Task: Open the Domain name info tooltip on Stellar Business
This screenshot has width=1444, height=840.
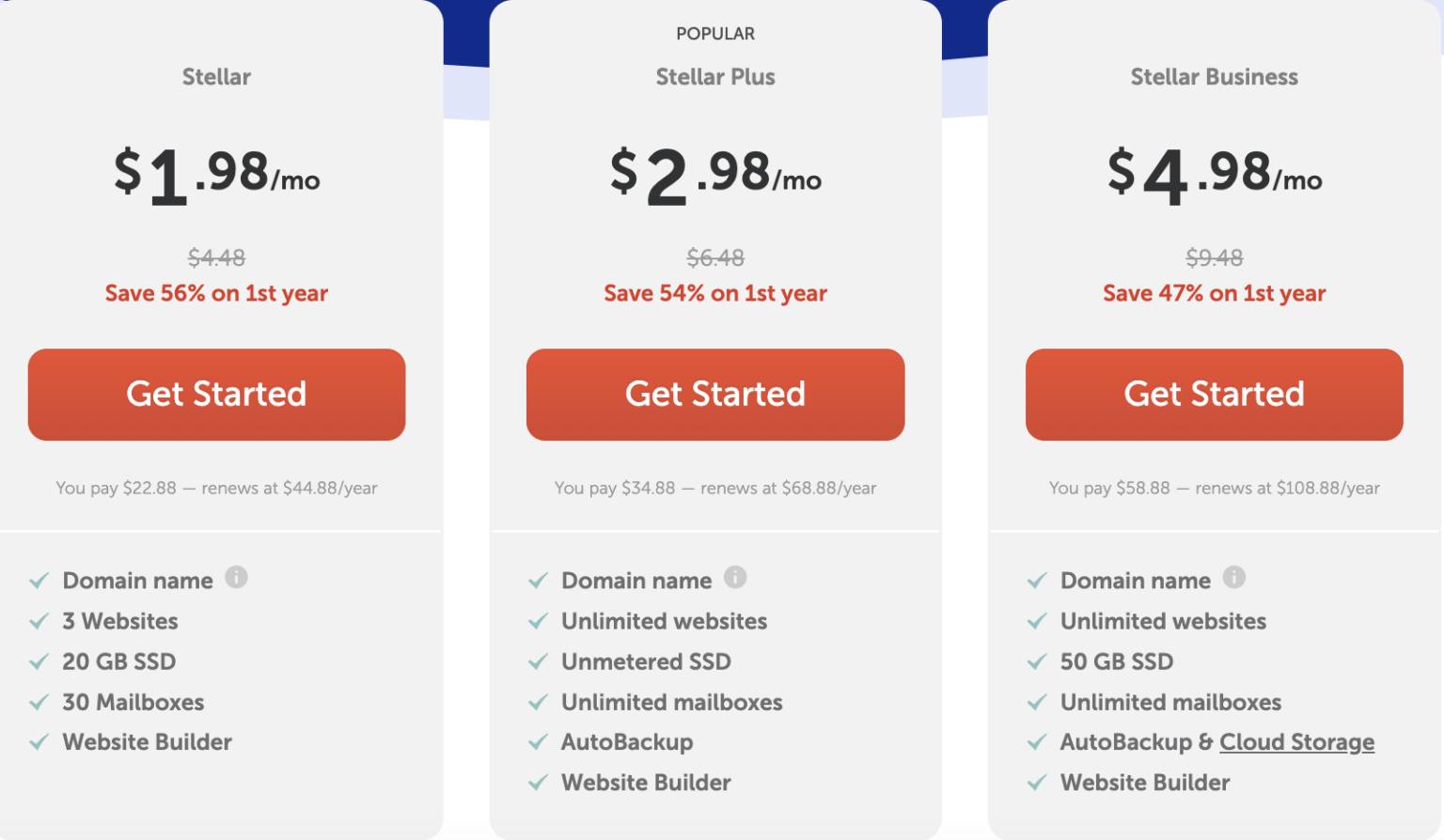Action: pos(1235,578)
